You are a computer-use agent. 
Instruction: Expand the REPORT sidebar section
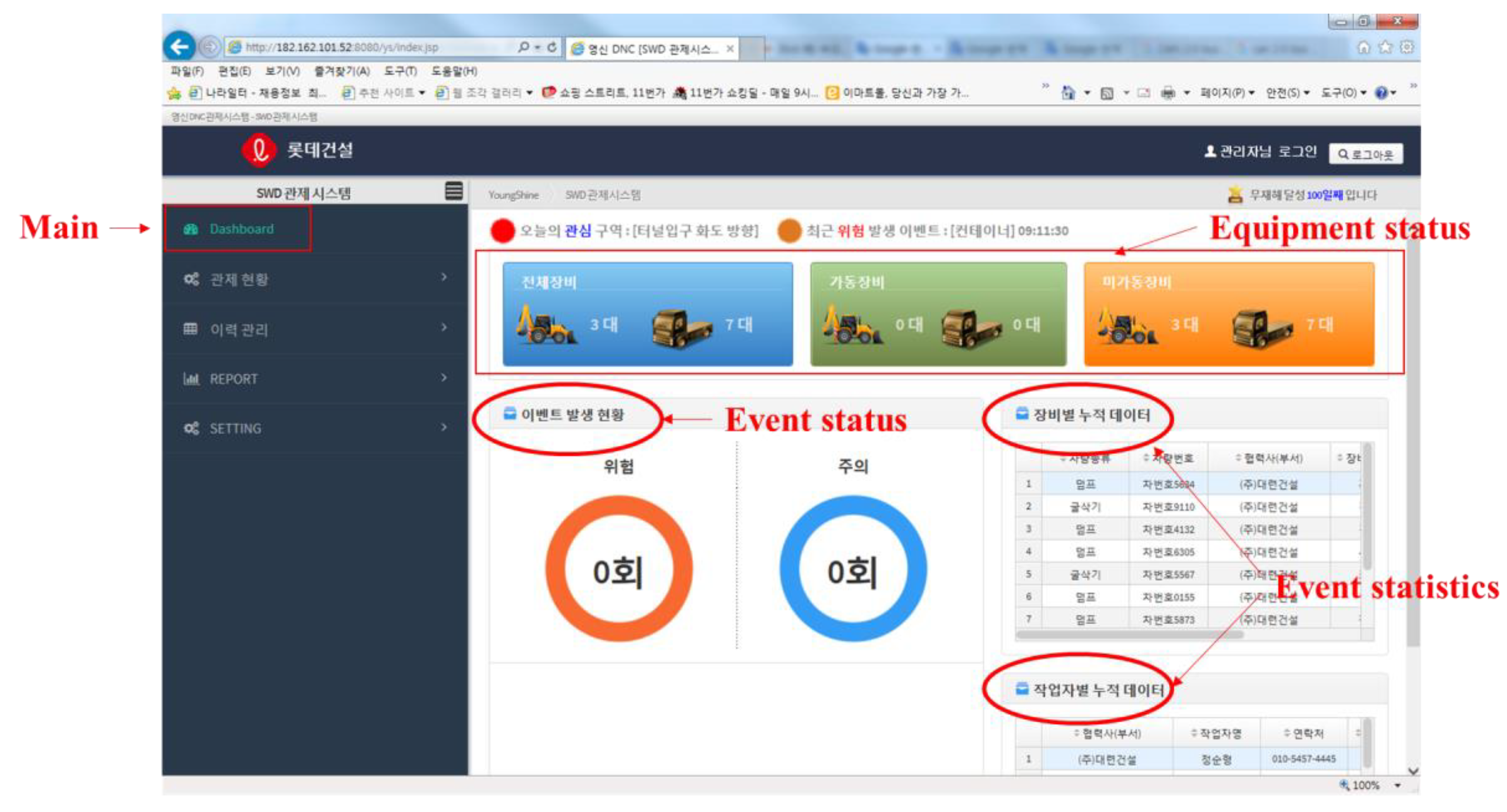tap(316, 378)
